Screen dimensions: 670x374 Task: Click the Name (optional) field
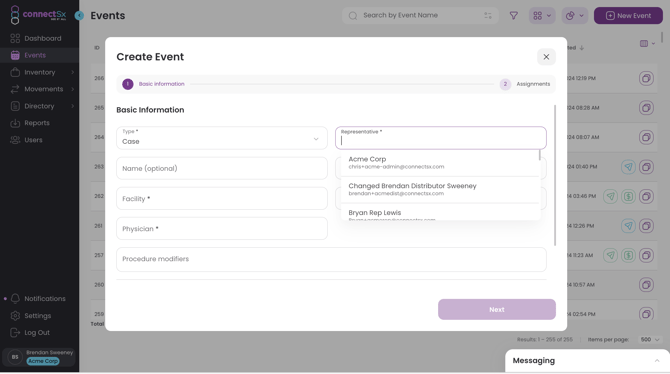pyautogui.click(x=222, y=168)
